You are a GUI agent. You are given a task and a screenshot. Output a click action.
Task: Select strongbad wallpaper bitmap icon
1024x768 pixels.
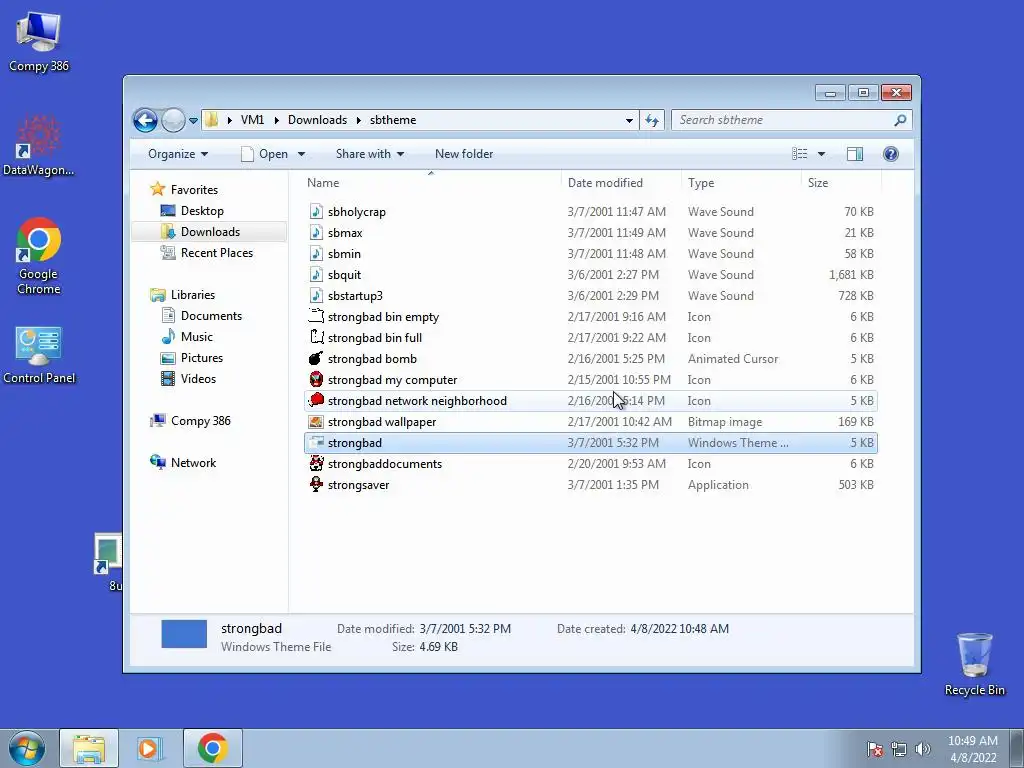click(x=316, y=422)
